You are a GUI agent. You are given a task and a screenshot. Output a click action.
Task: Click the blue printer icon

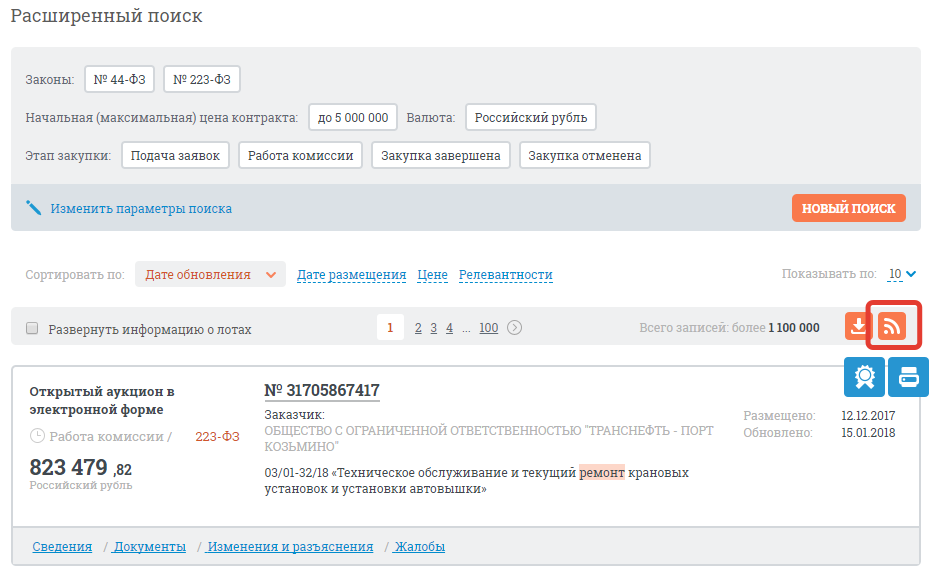click(x=908, y=377)
